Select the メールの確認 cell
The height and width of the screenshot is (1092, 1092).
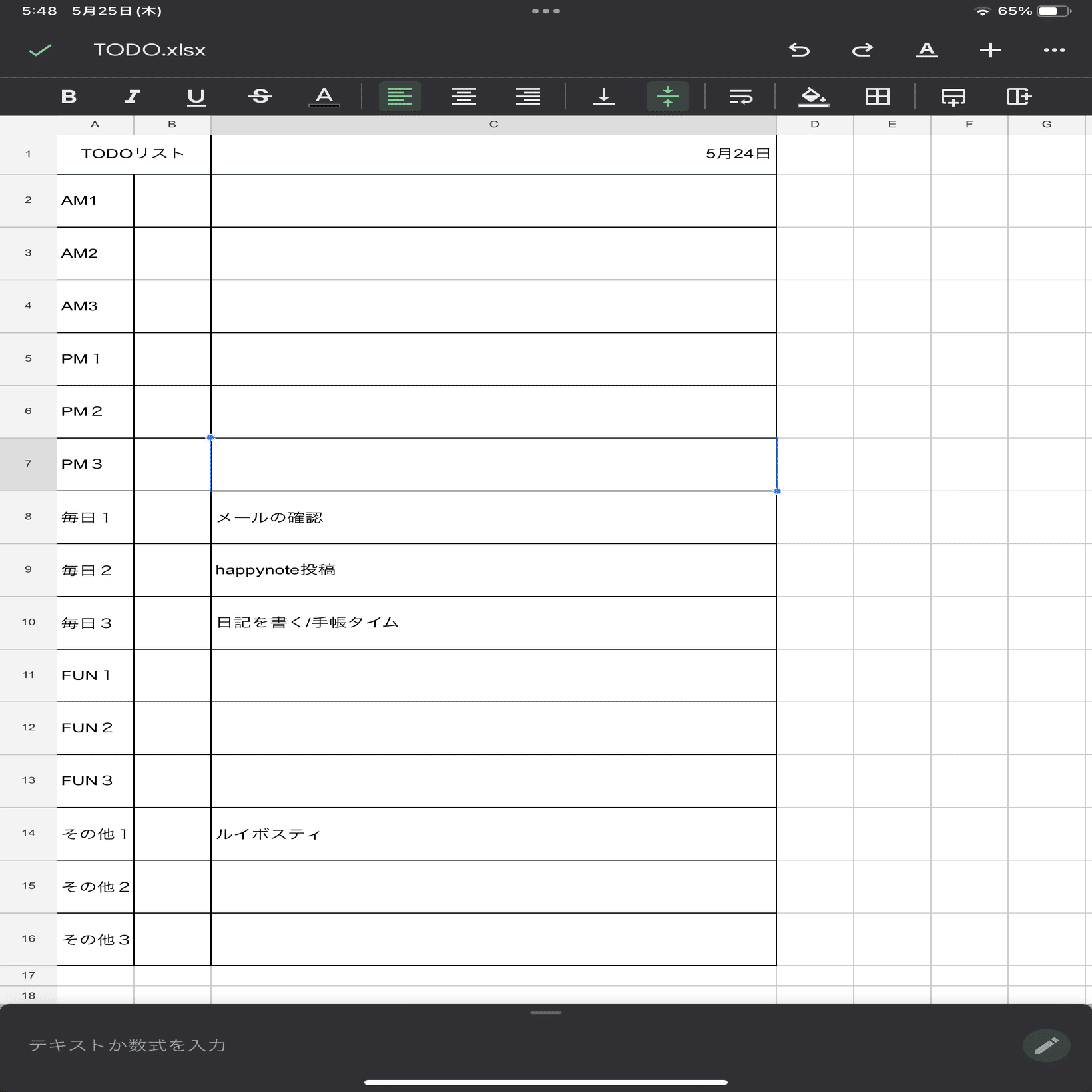coord(493,517)
